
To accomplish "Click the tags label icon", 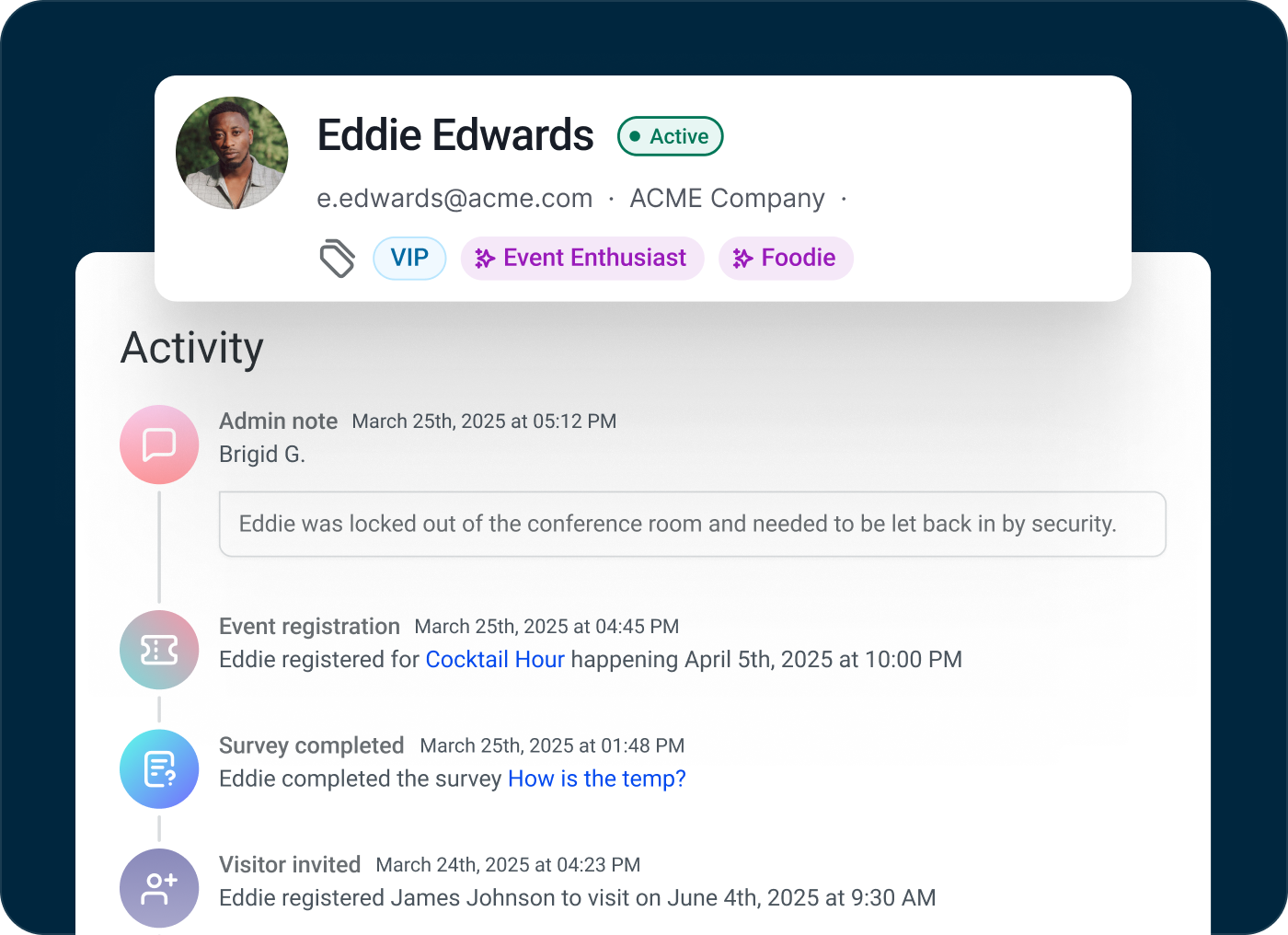I will point(337,259).
